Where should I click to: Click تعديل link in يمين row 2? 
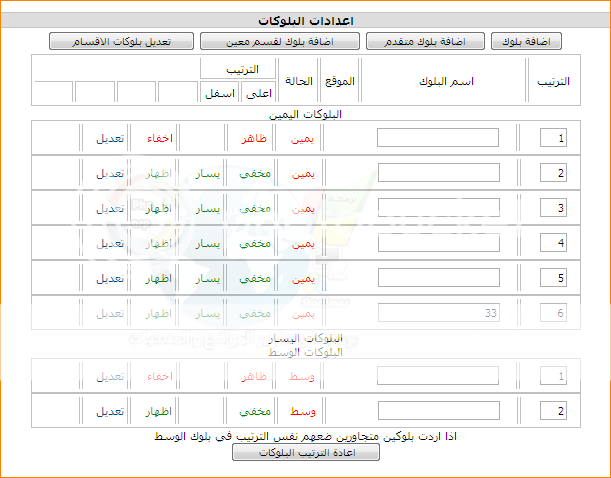click(x=110, y=174)
